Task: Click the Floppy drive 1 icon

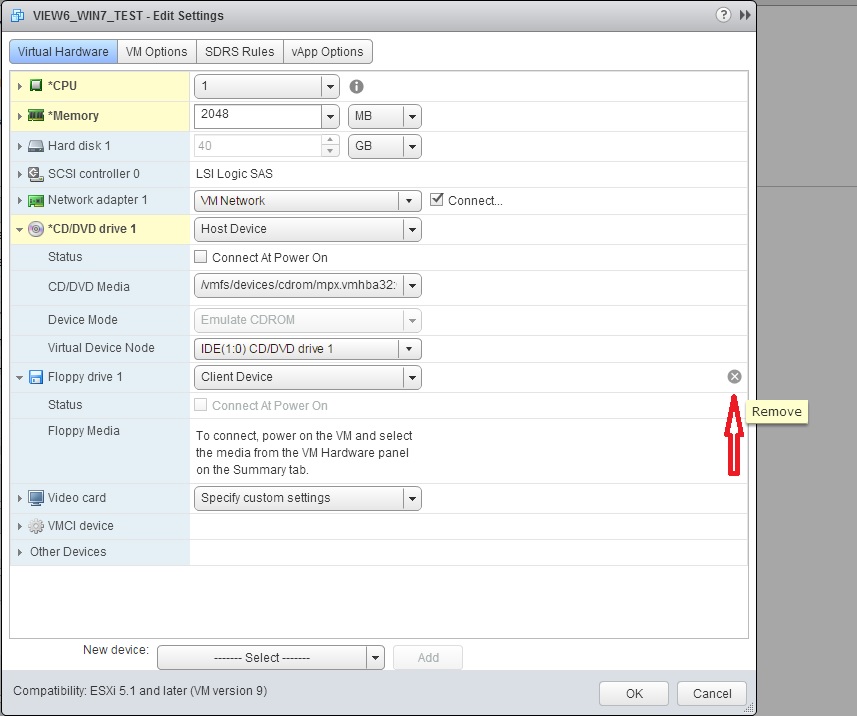Action: tap(36, 377)
